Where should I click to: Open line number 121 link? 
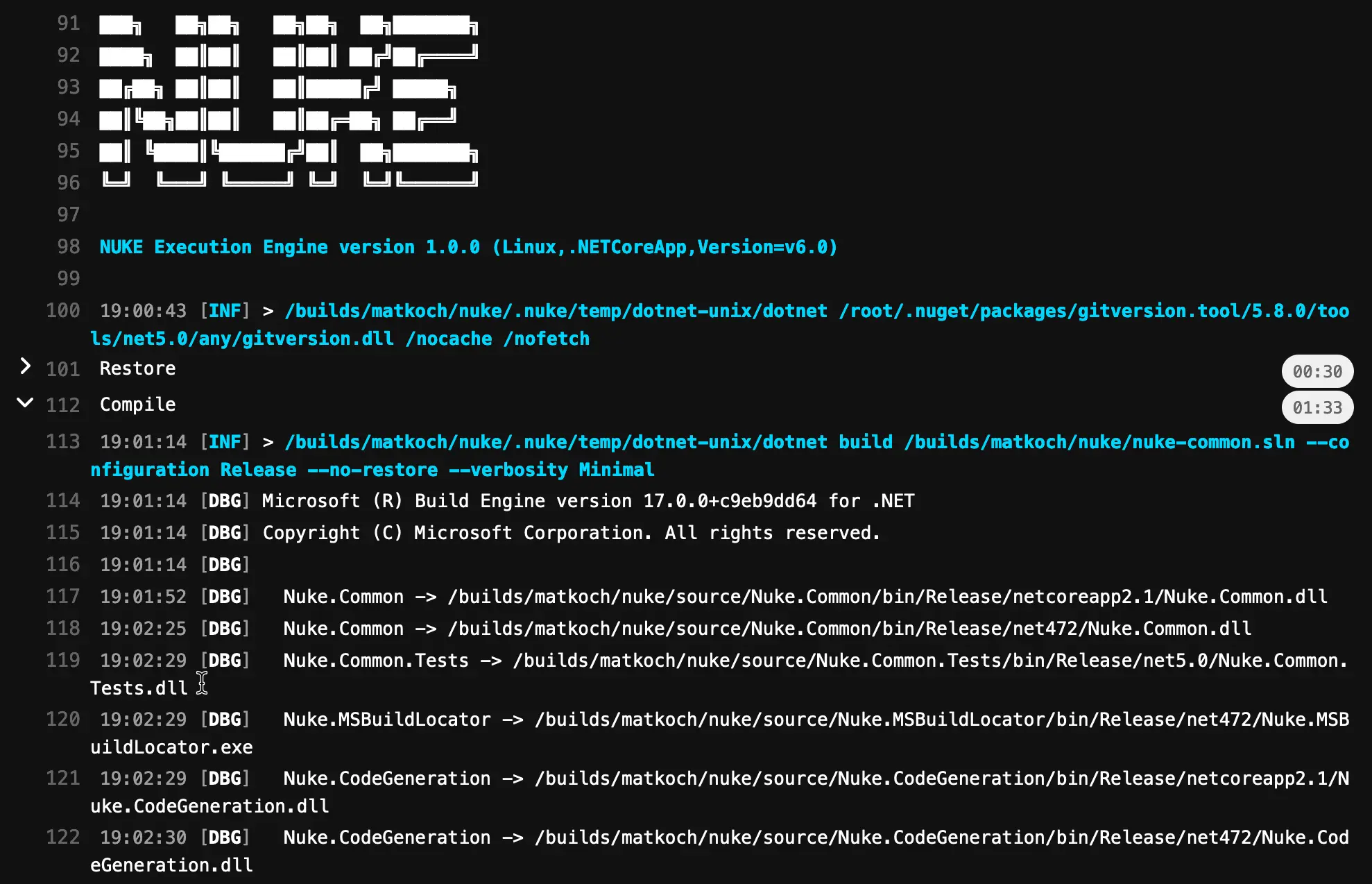(62, 779)
